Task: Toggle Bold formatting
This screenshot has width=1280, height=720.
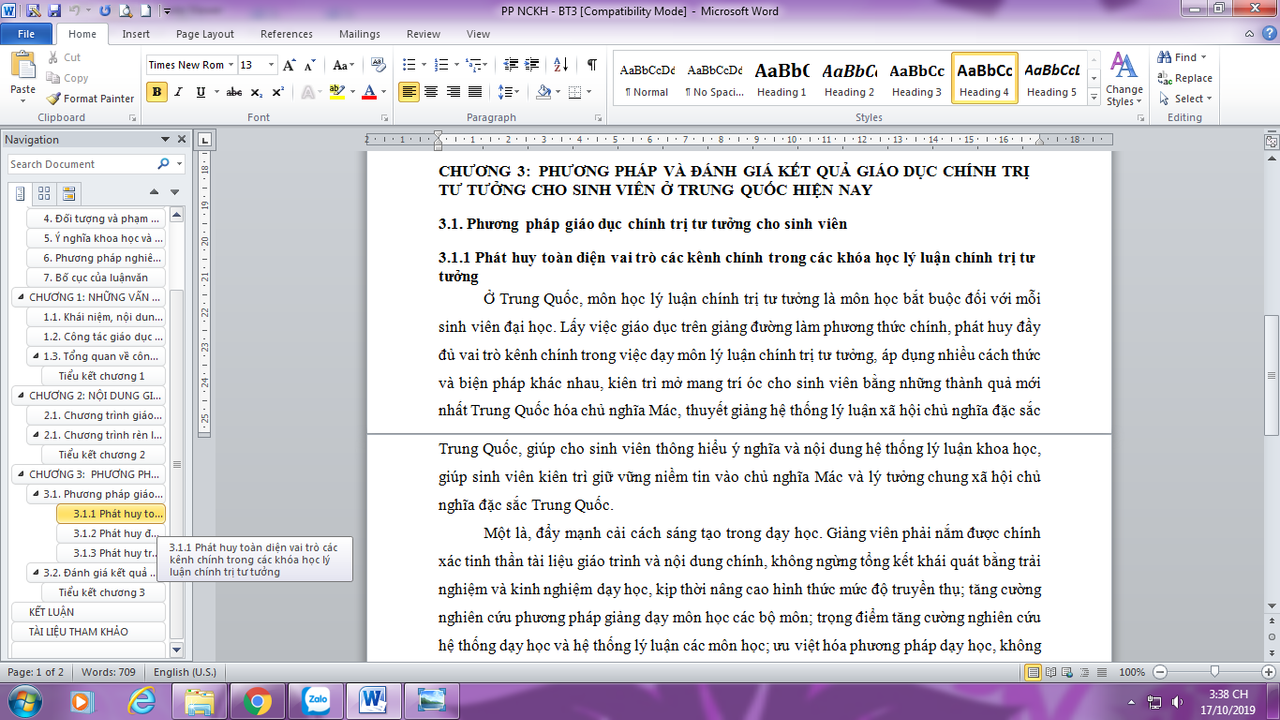Action: (x=157, y=92)
